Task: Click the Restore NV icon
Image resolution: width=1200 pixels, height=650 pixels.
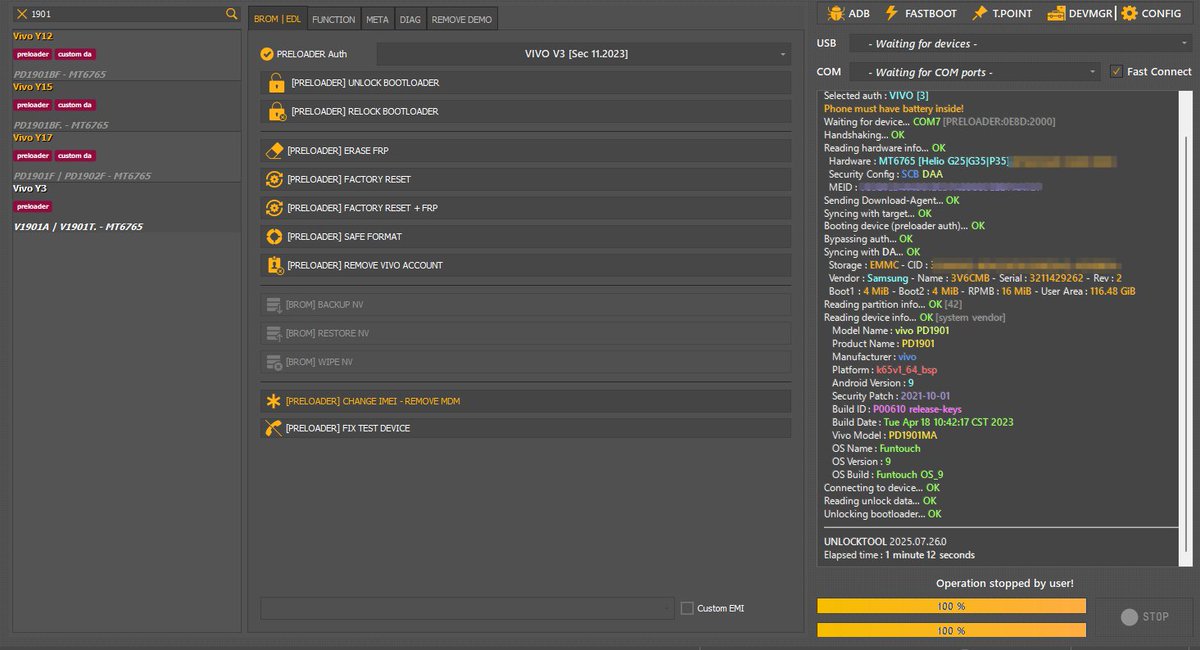Action: (274, 333)
